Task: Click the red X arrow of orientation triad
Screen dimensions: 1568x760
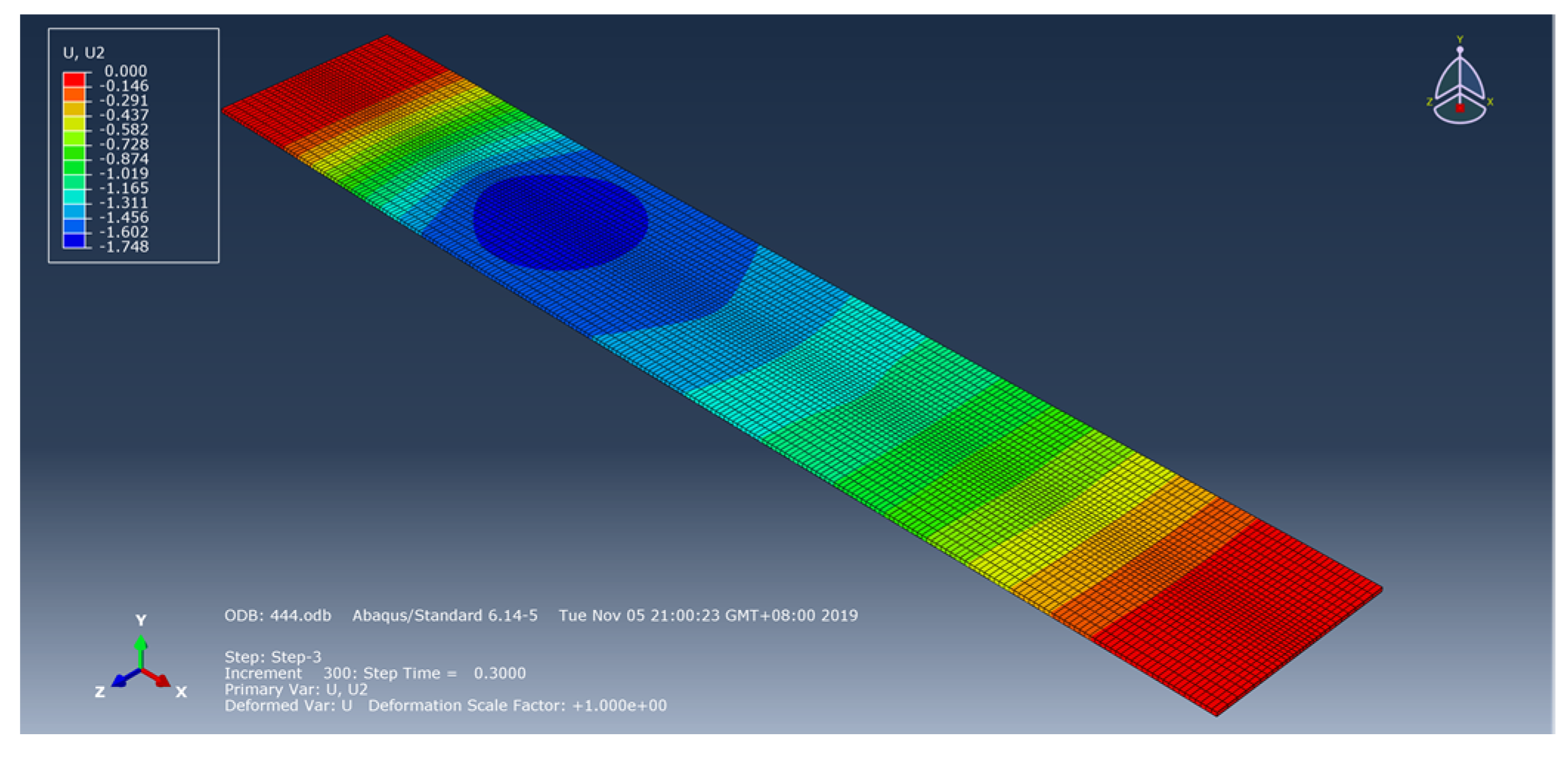Action: [x=158, y=677]
